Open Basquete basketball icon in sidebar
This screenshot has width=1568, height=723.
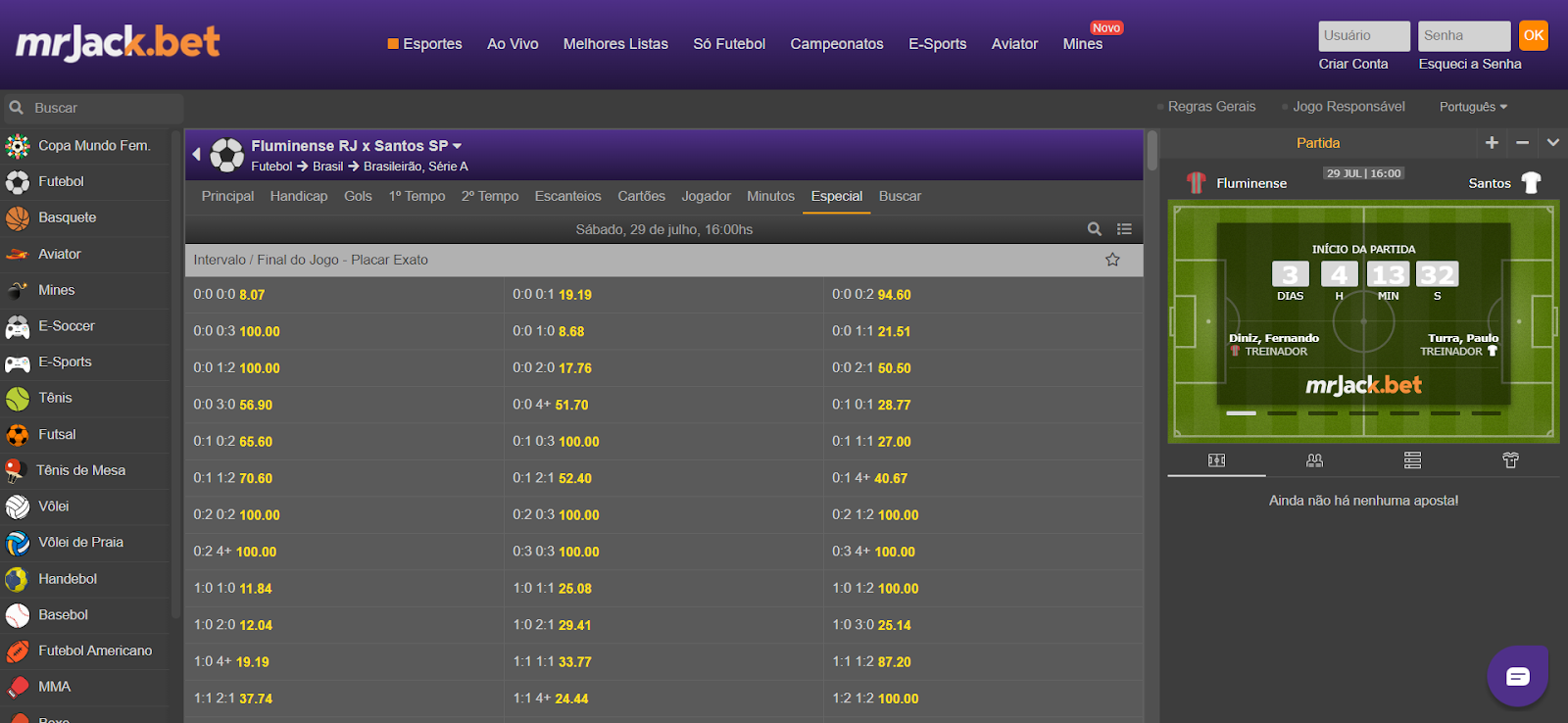pyautogui.click(x=18, y=218)
